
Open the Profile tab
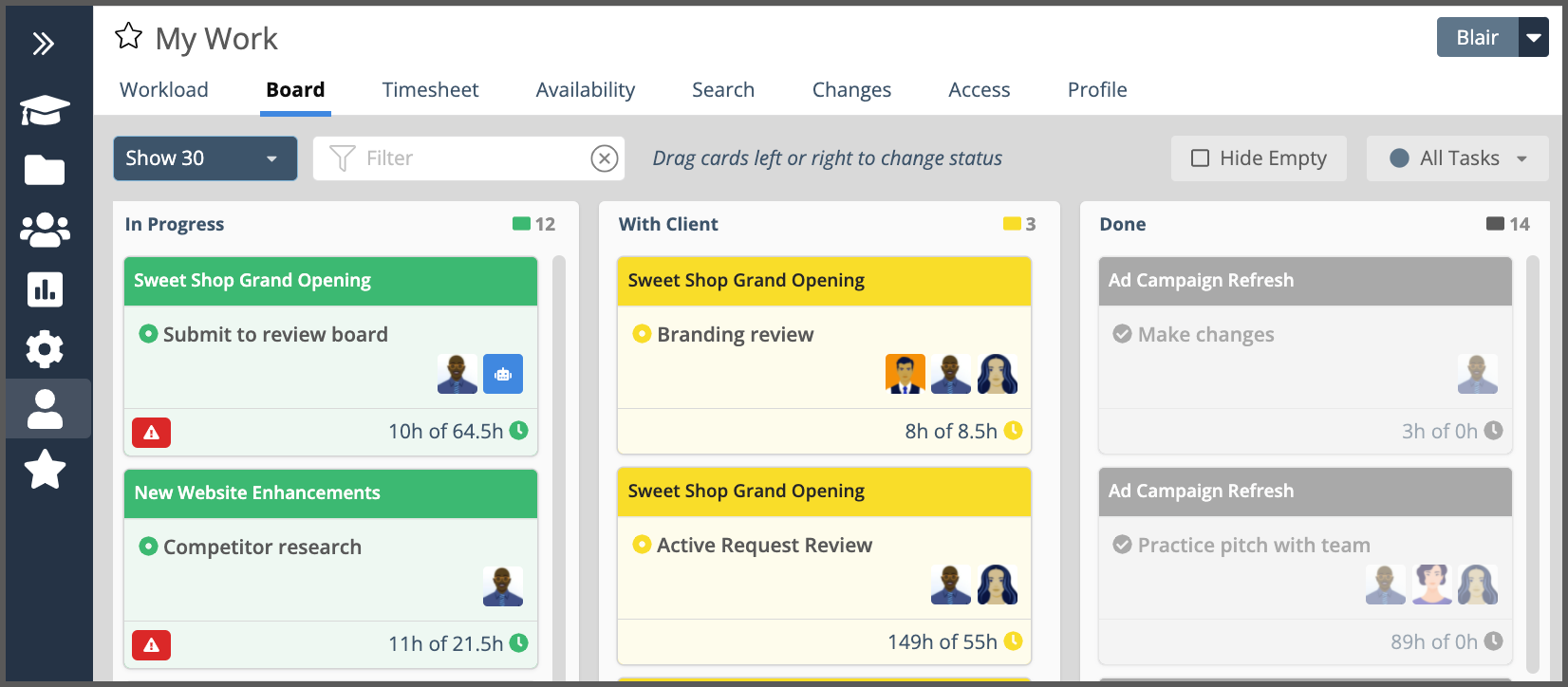(x=1097, y=90)
